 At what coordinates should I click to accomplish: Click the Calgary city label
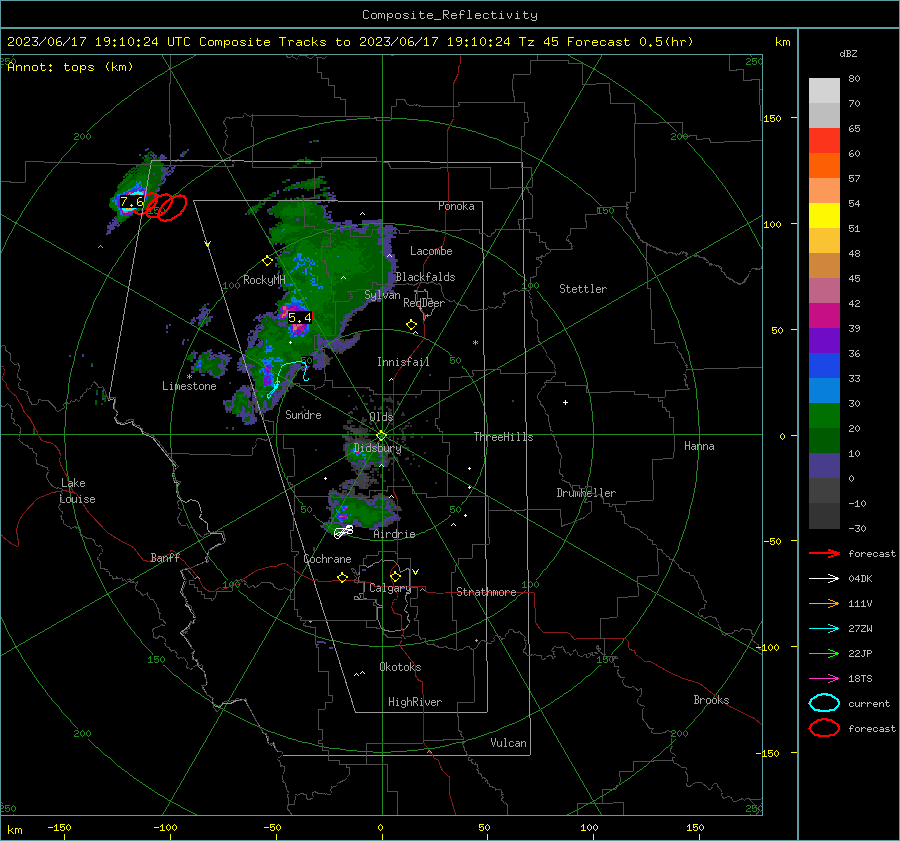pos(390,588)
